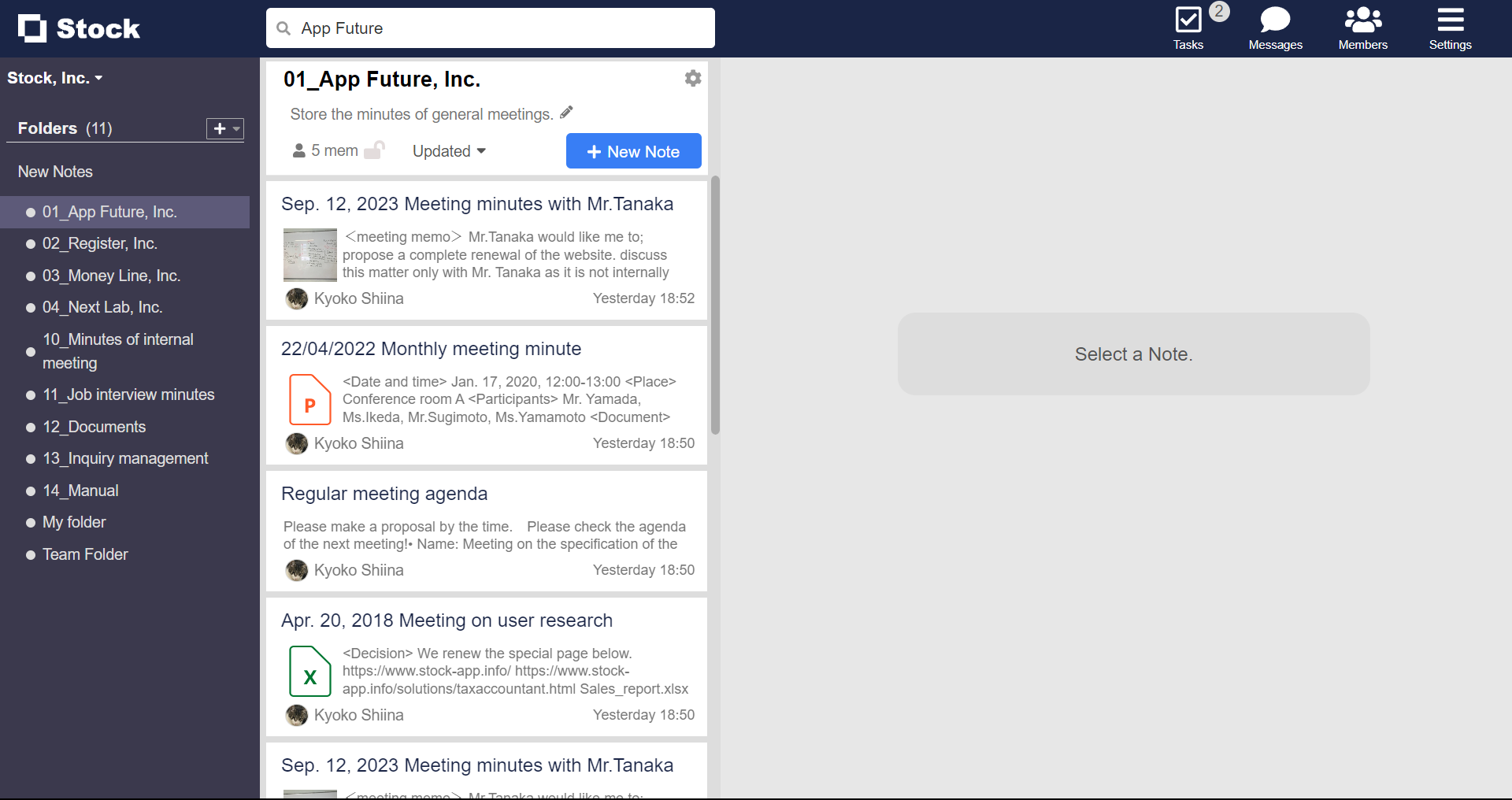Click the magnifying glass in the search bar
Viewport: 1512px width, 800px height.
(283, 28)
